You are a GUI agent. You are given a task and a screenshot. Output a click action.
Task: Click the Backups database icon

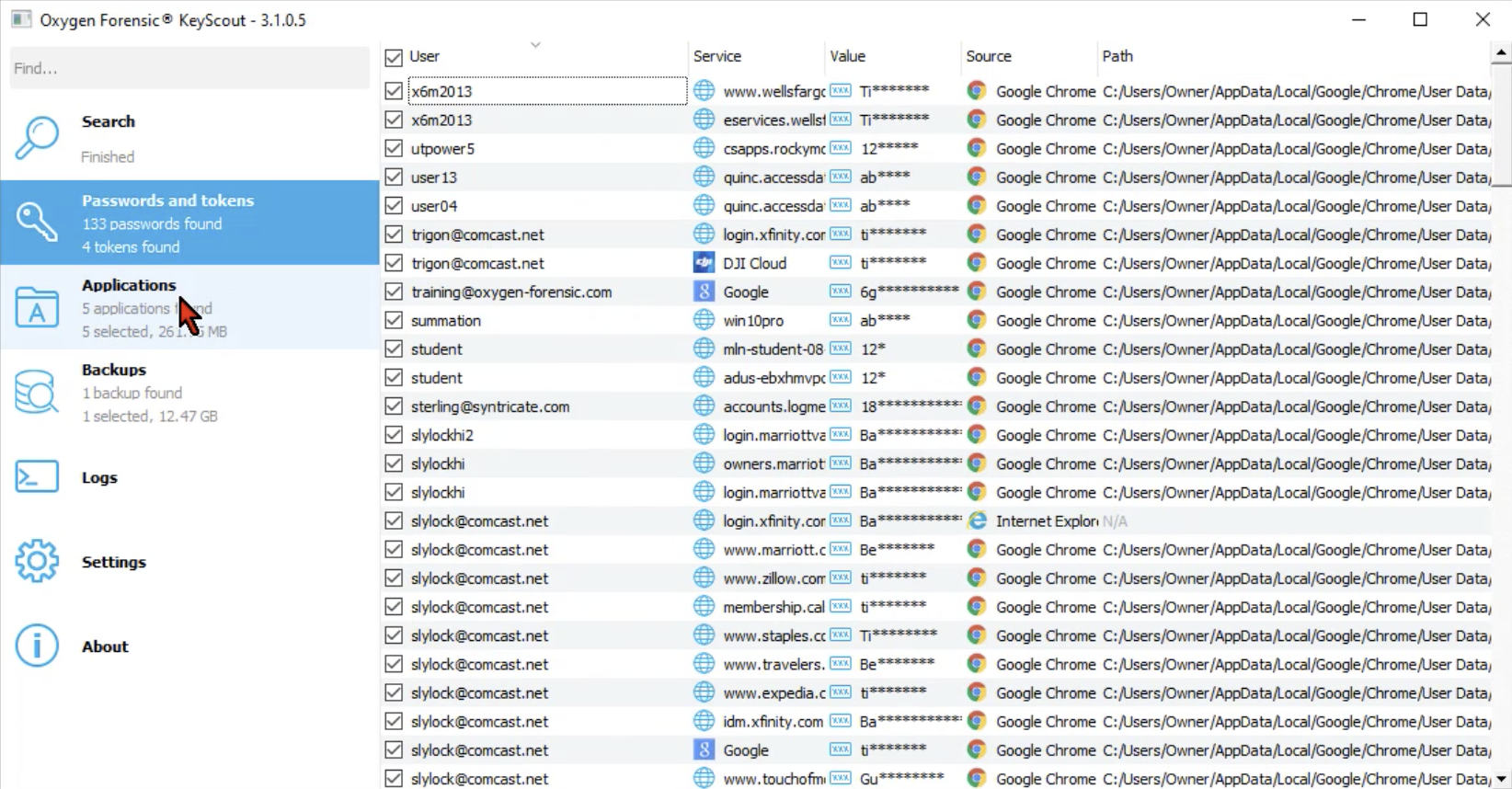click(37, 392)
